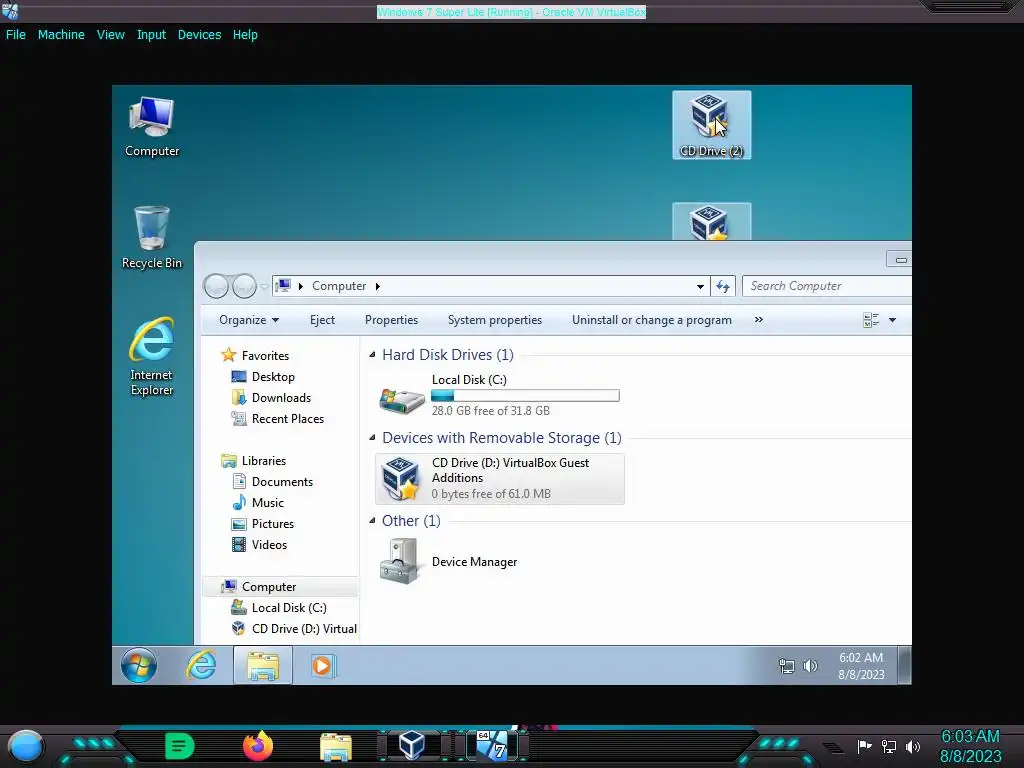Click the partially hidden VirtualBox desktop icon
The height and width of the screenshot is (768, 1024).
(711, 221)
